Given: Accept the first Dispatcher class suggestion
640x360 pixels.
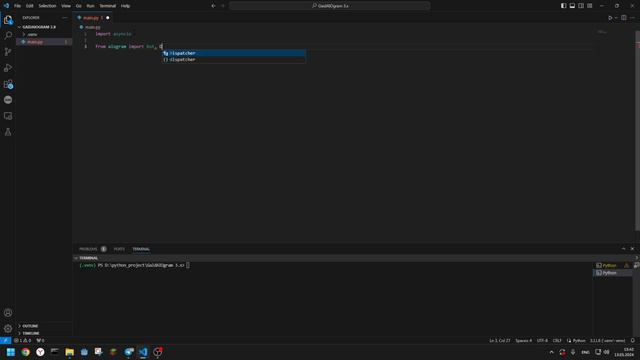Looking at the screenshot, I should pyautogui.click(x=233, y=53).
